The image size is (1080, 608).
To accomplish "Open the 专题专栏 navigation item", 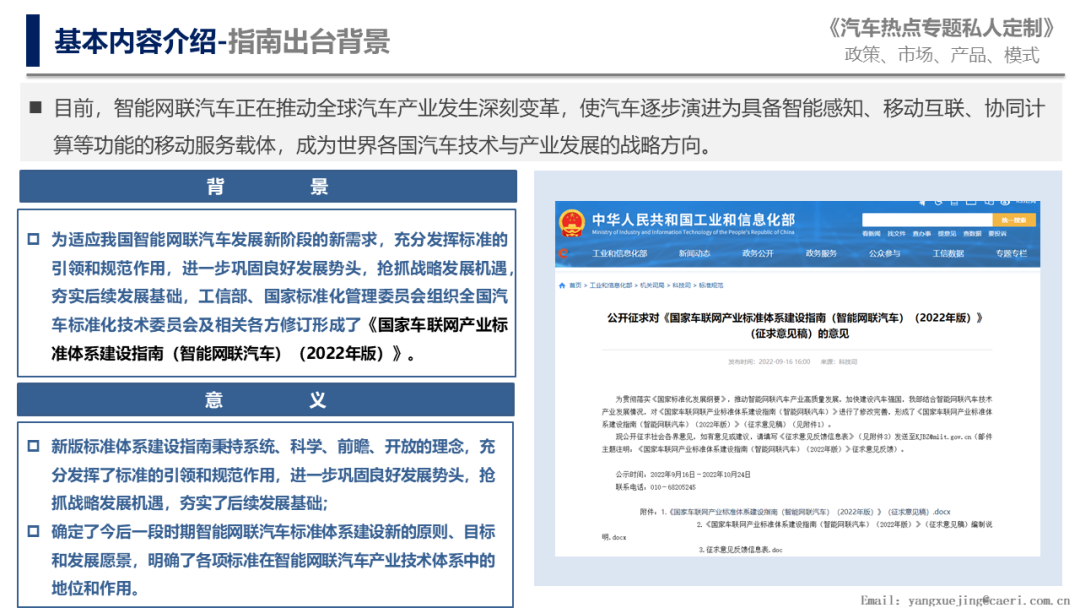I will 1011,254.
